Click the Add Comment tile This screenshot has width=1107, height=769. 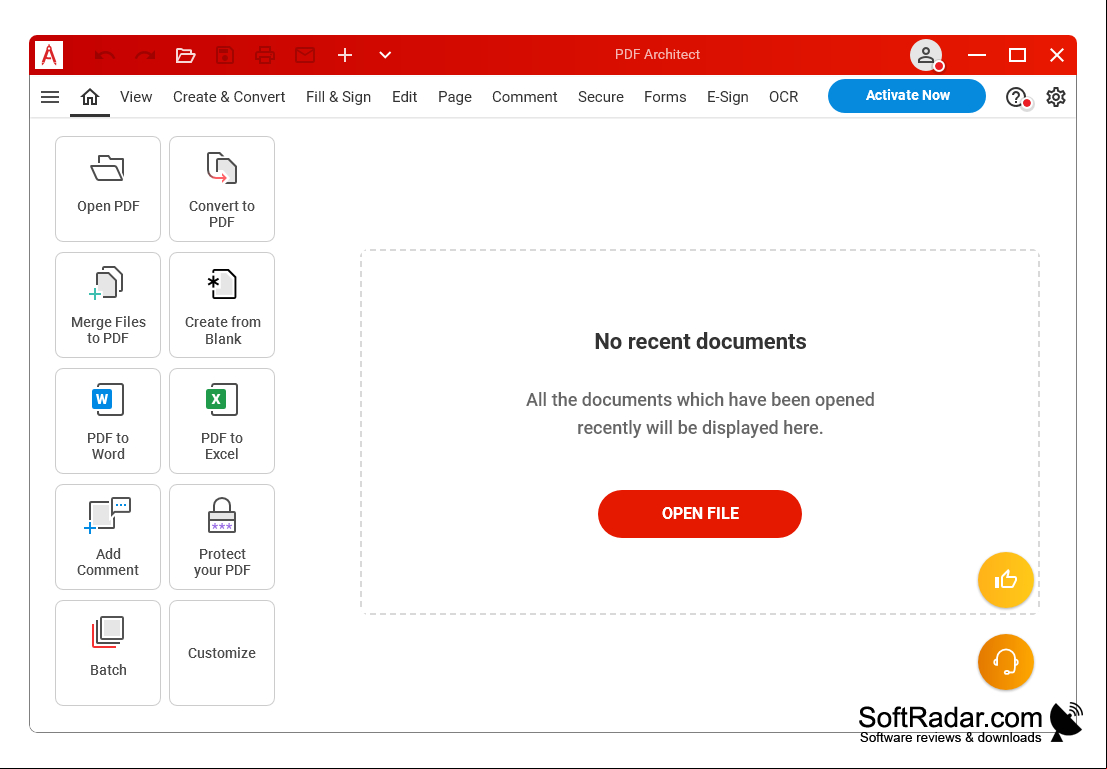click(108, 537)
